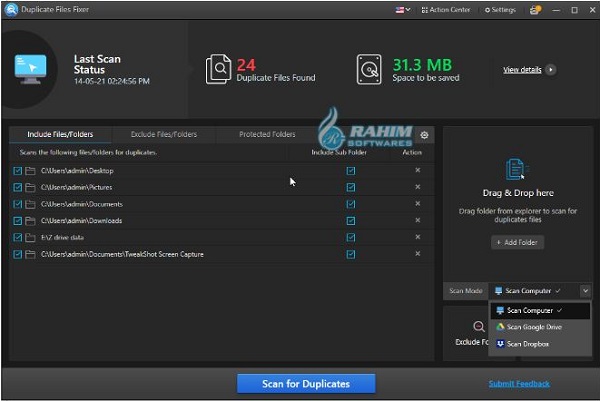The height and width of the screenshot is (401, 600).
Task: Click the Duplicate Files Fixer logo
Action: [11, 10]
